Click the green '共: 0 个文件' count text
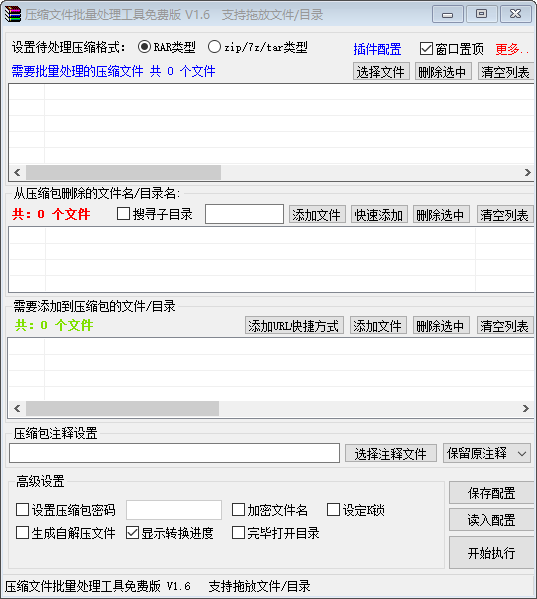 54,325
